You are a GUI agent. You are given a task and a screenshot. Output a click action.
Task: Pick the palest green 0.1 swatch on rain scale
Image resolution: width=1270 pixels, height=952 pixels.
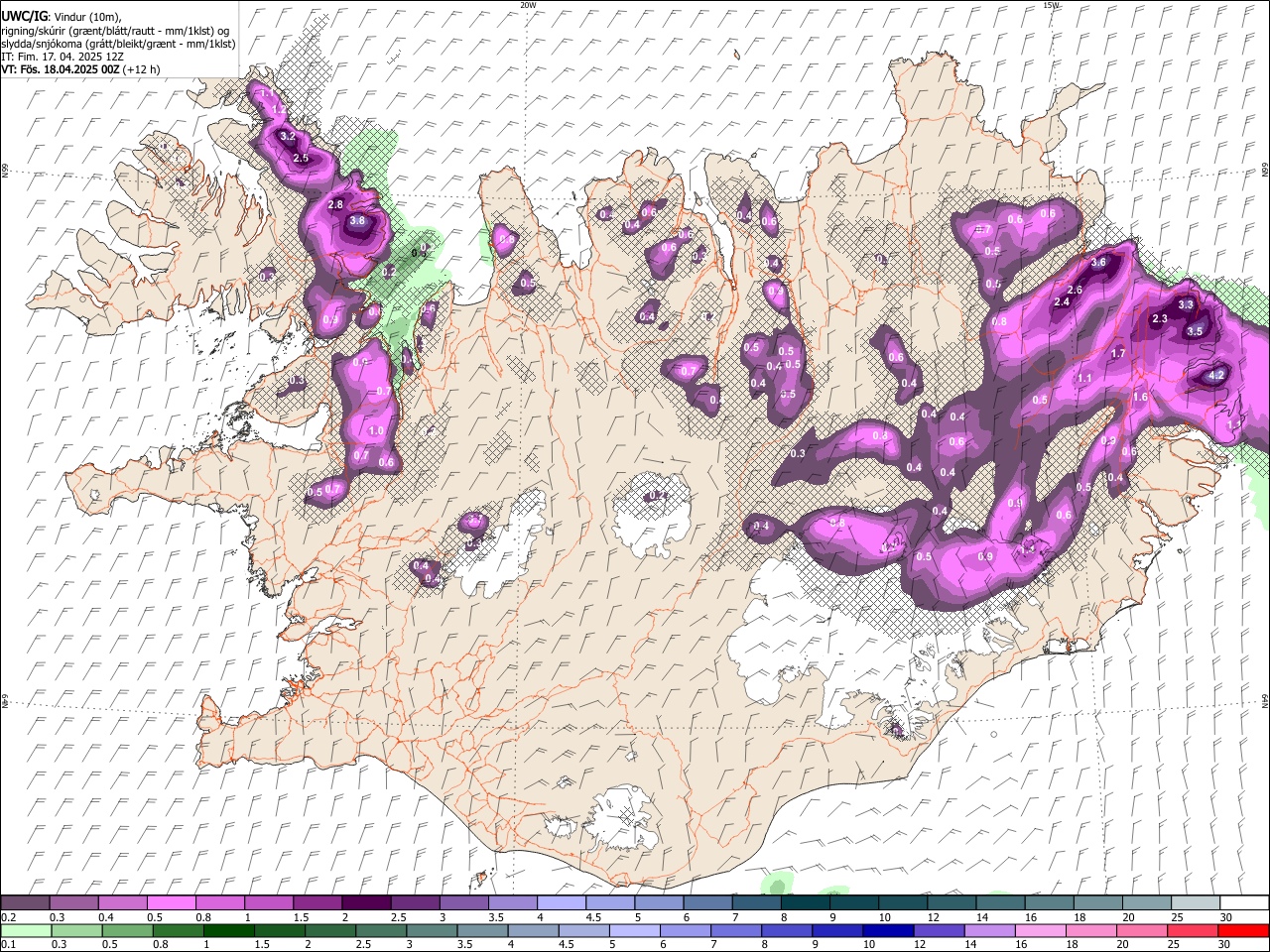[26, 930]
